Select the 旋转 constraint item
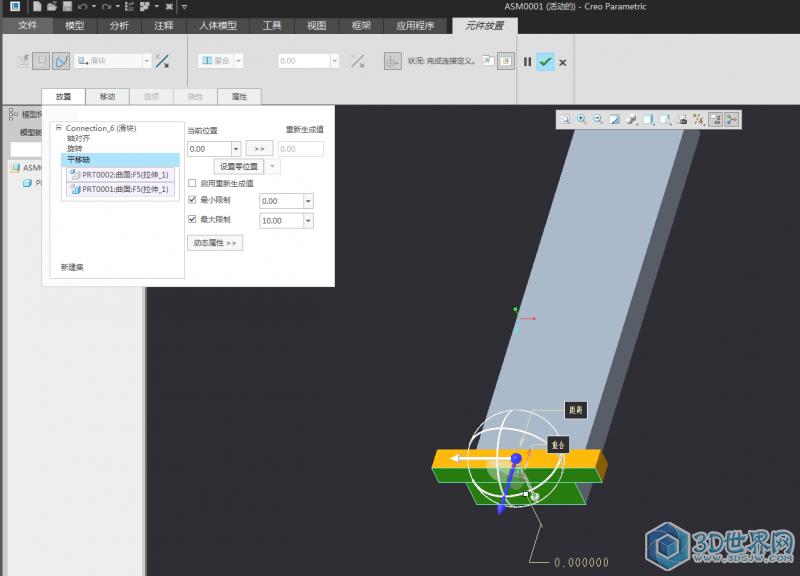The image size is (800, 576). point(74,148)
